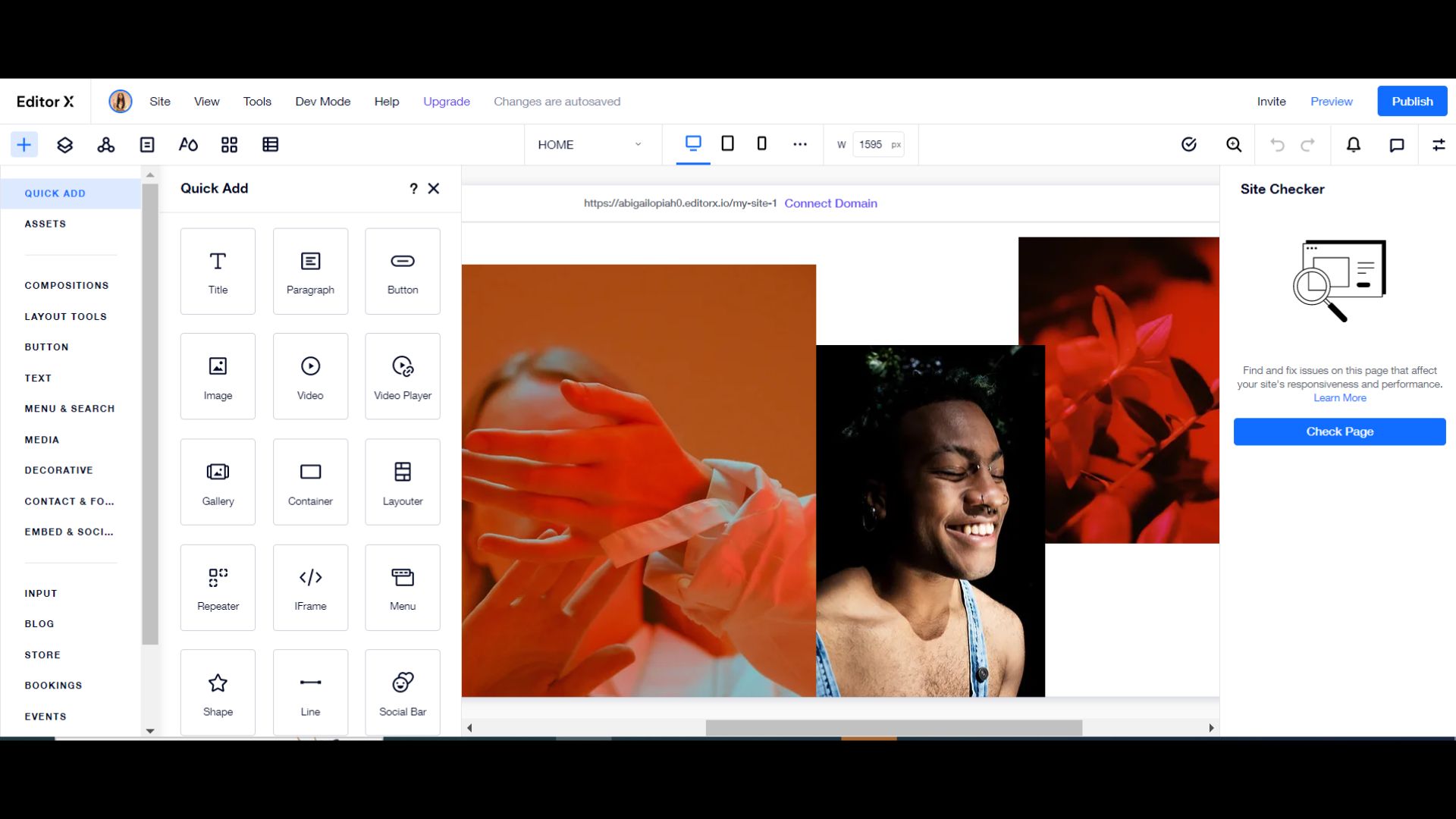The image size is (1456, 819).
Task: Click the Tools menu item
Action: point(257,101)
